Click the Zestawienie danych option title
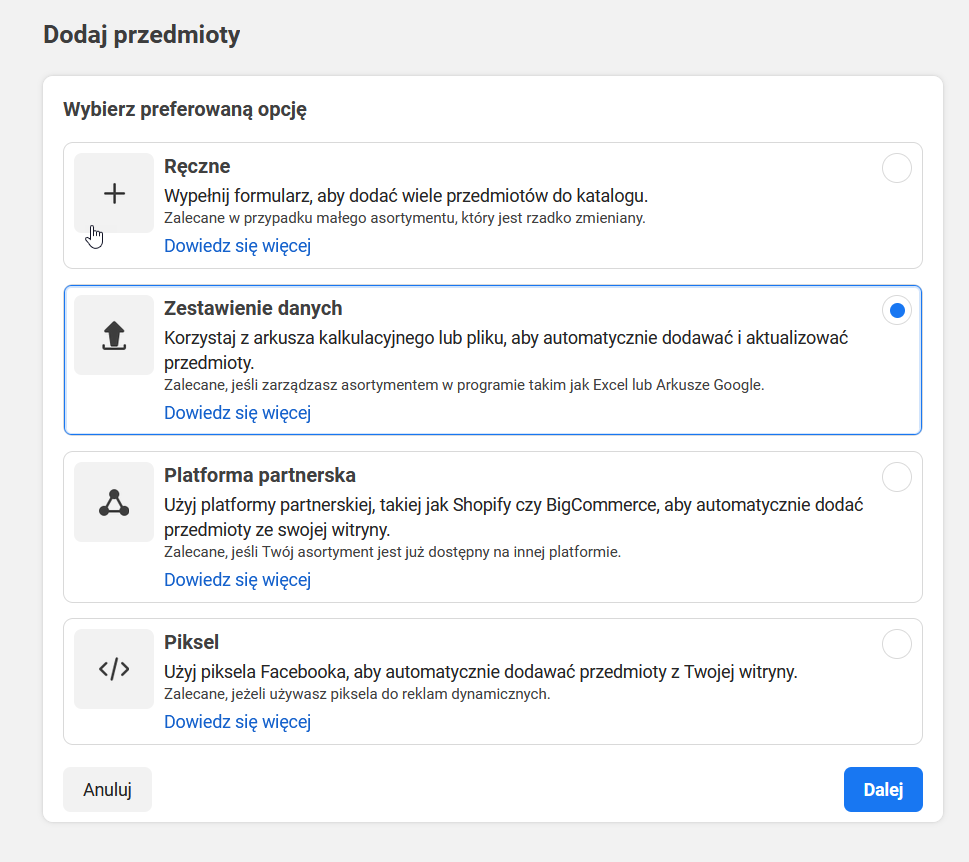The height and width of the screenshot is (862, 969). [253, 308]
